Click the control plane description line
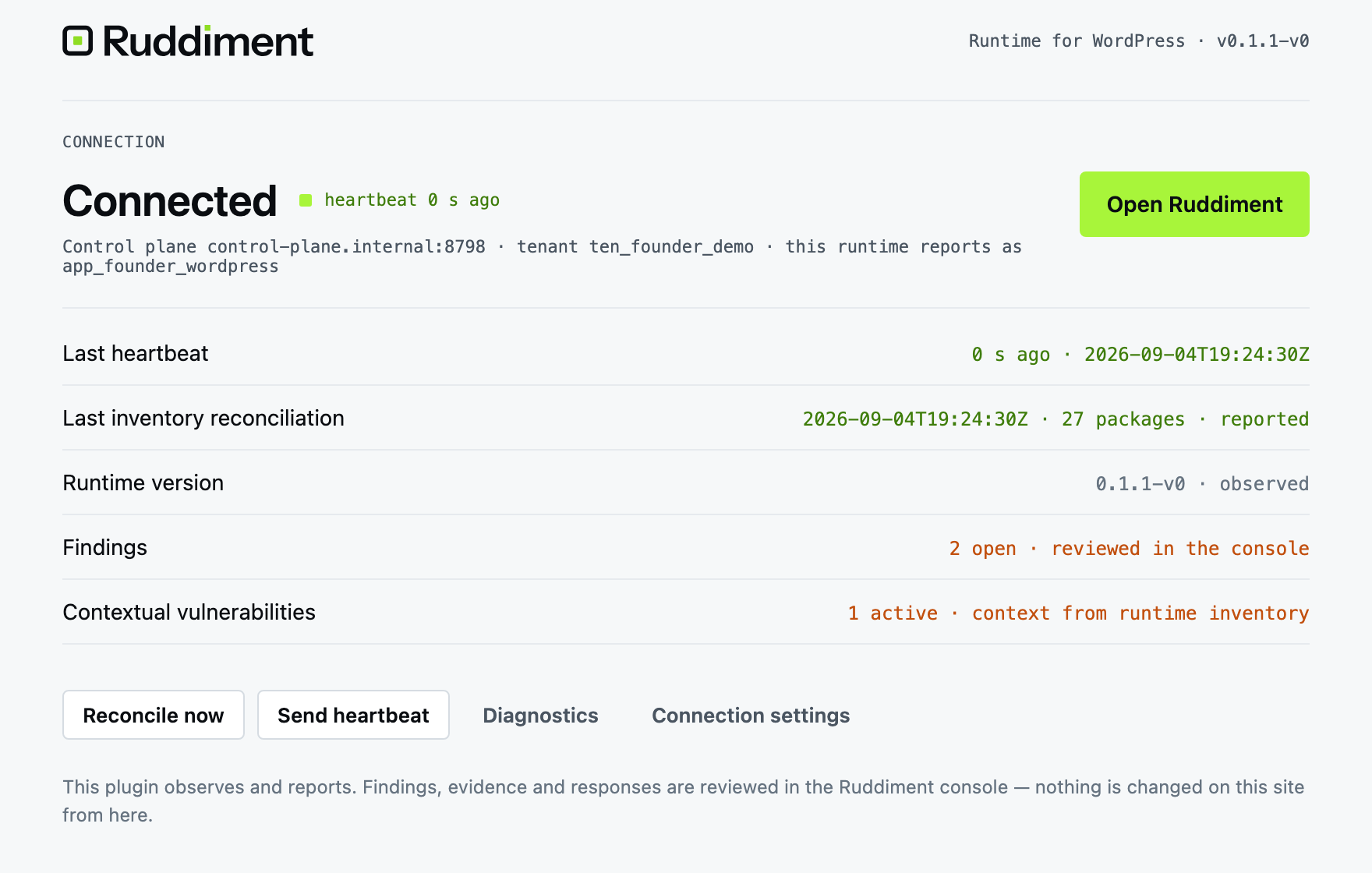This screenshot has height=873, width=1372. [x=542, y=256]
